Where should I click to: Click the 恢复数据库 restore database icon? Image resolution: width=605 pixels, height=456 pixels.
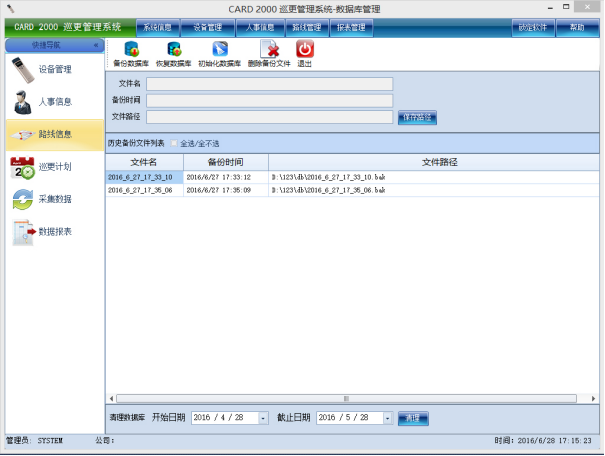[174, 49]
